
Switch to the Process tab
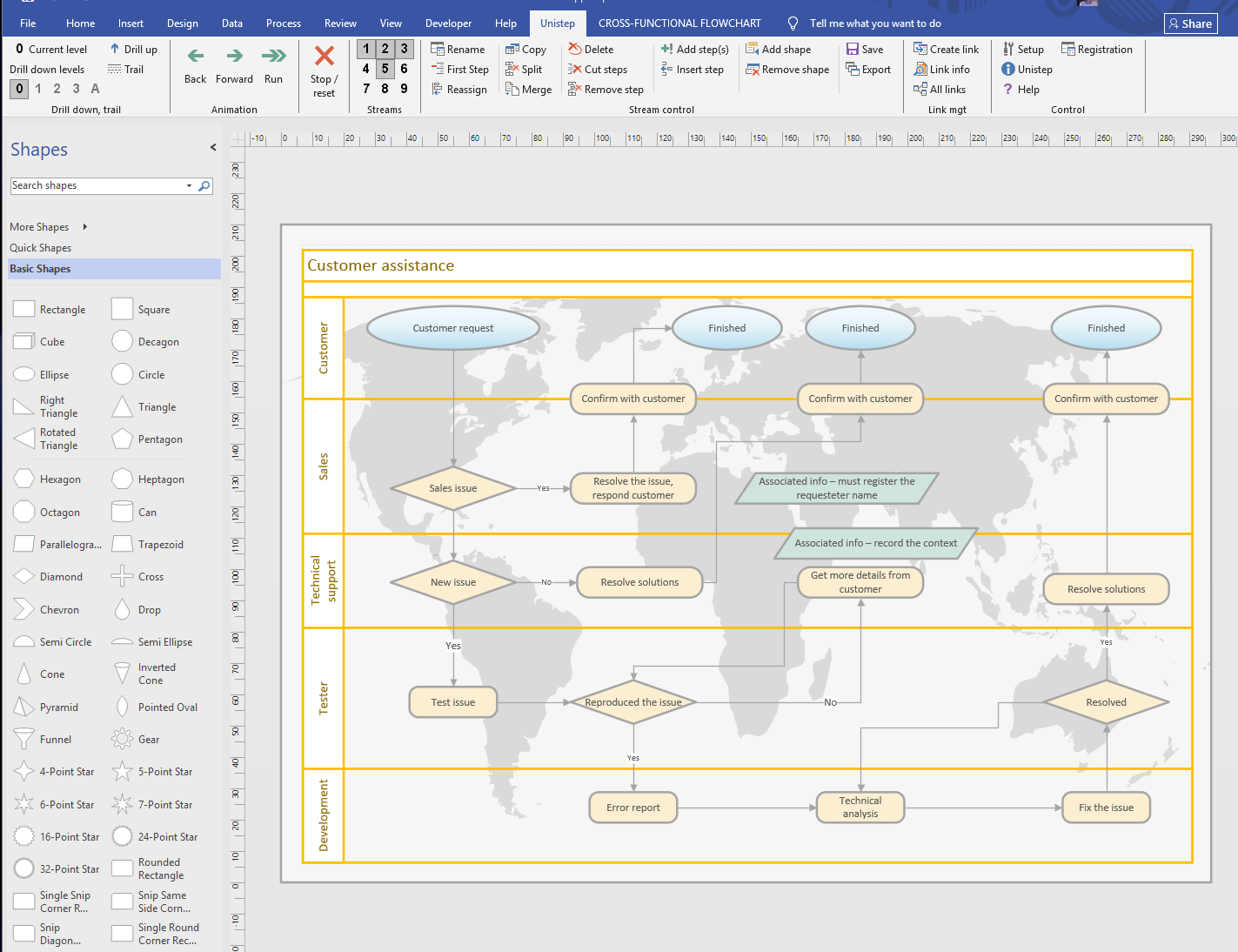[283, 23]
